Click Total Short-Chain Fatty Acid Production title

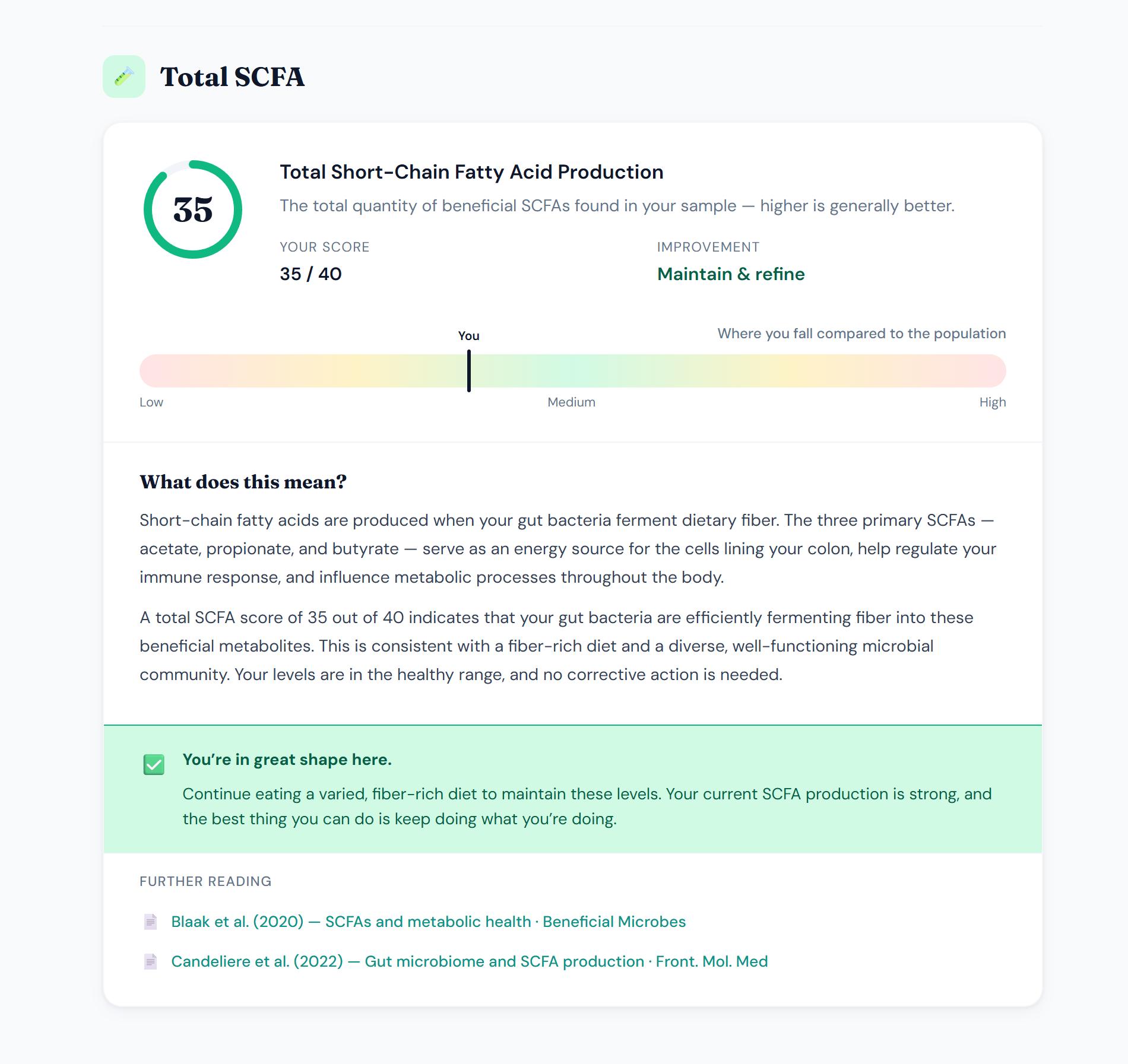click(x=471, y=172)
